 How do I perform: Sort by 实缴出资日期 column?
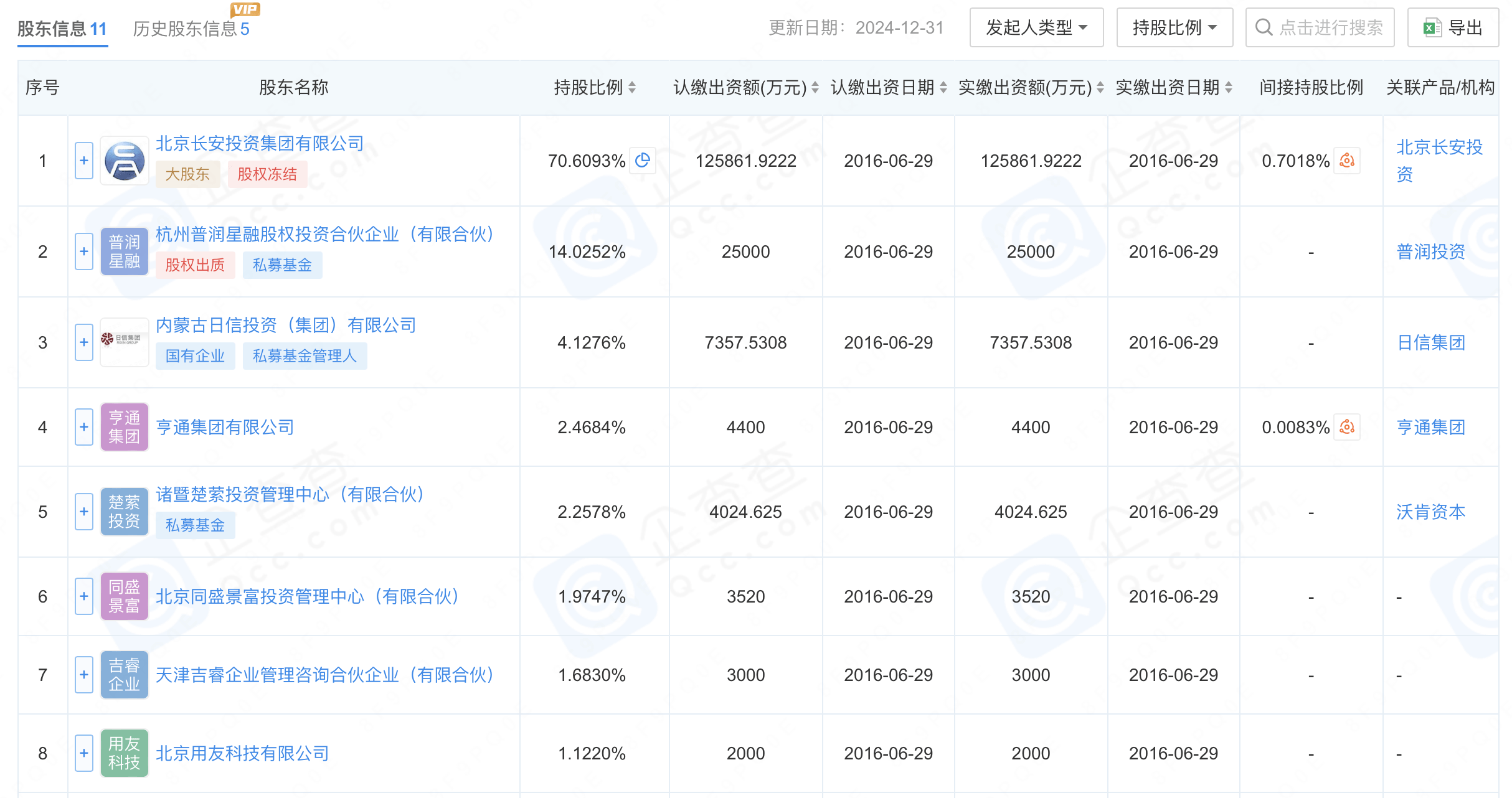(1172, 88)
